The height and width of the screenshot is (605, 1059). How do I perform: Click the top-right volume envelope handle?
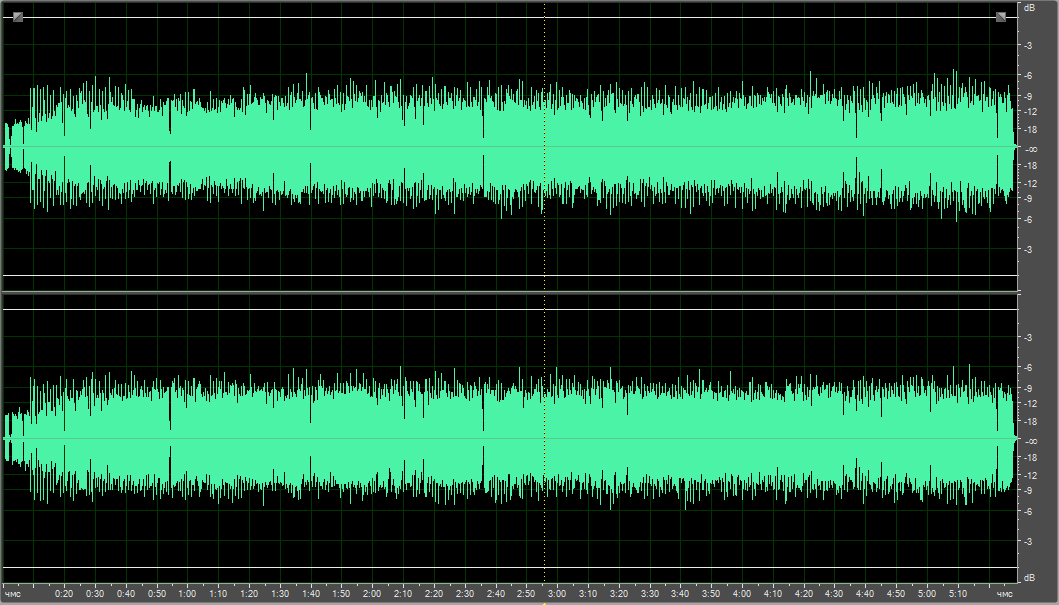pyautogui.click(x=1000, y=17)
